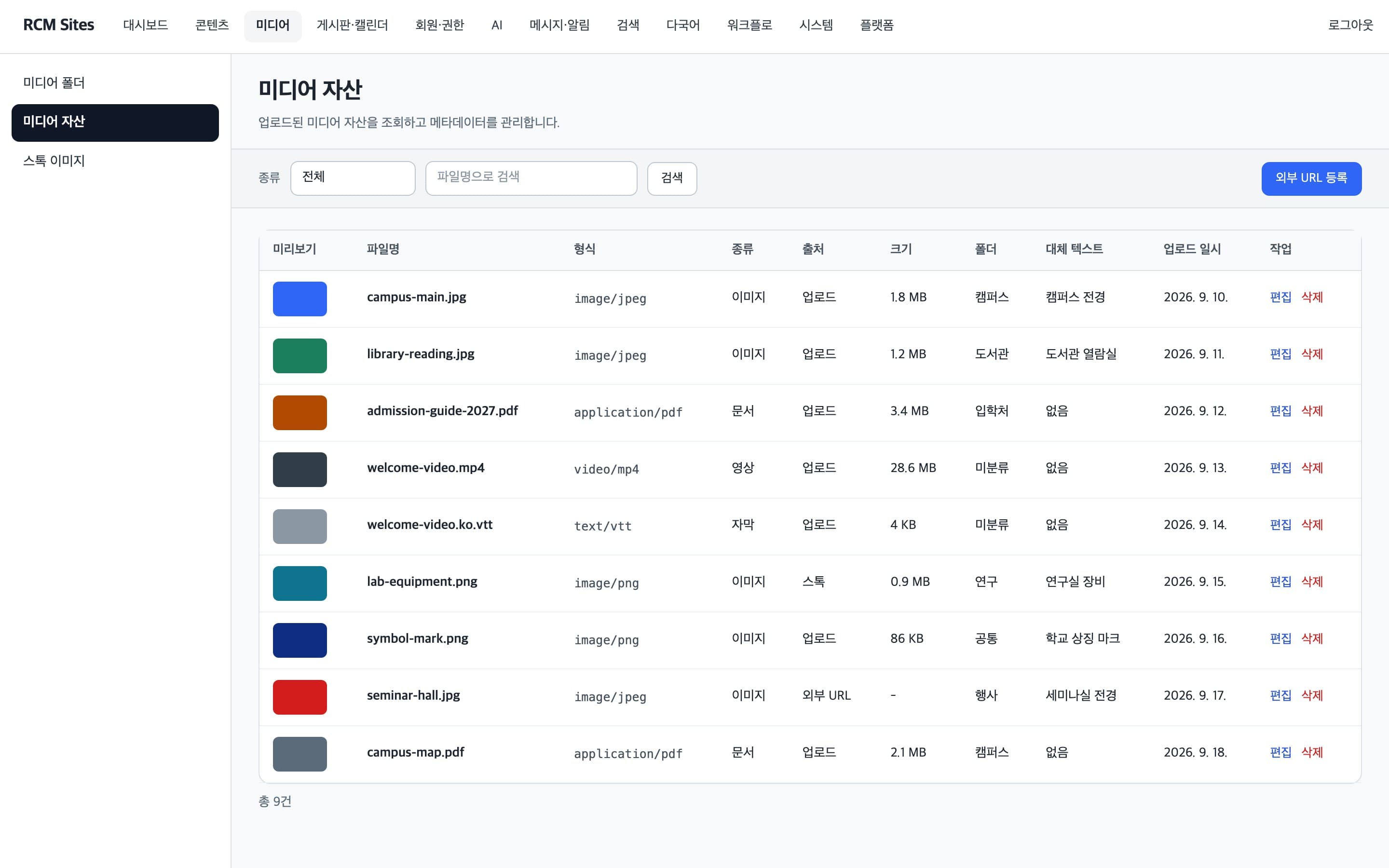1389x868 pixels.
Task: Open the 종류 dropdown showing 전체
Action: 353,178
